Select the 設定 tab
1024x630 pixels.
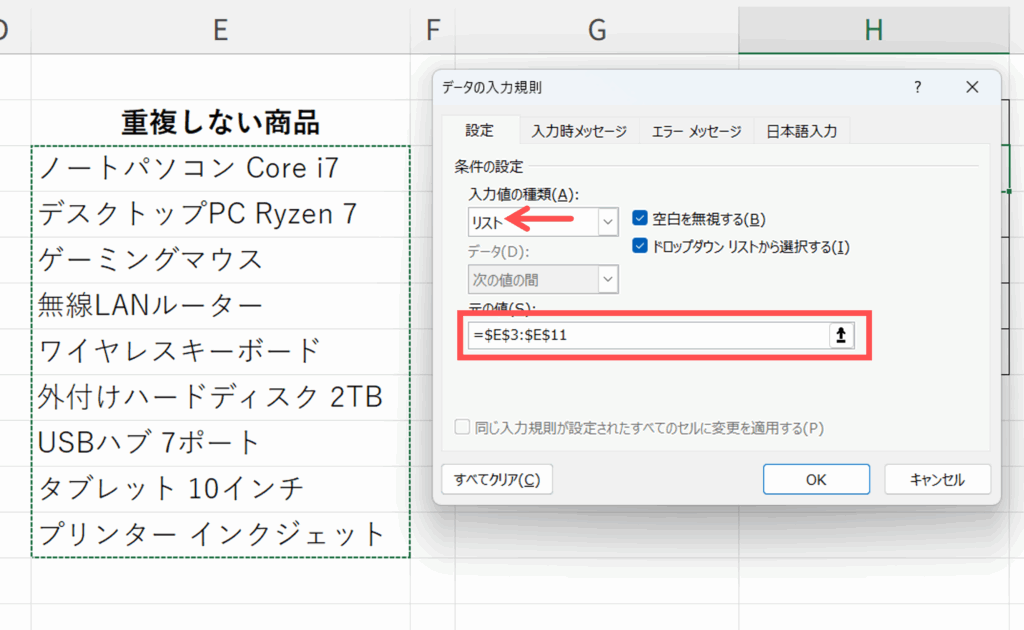(479, 131)
